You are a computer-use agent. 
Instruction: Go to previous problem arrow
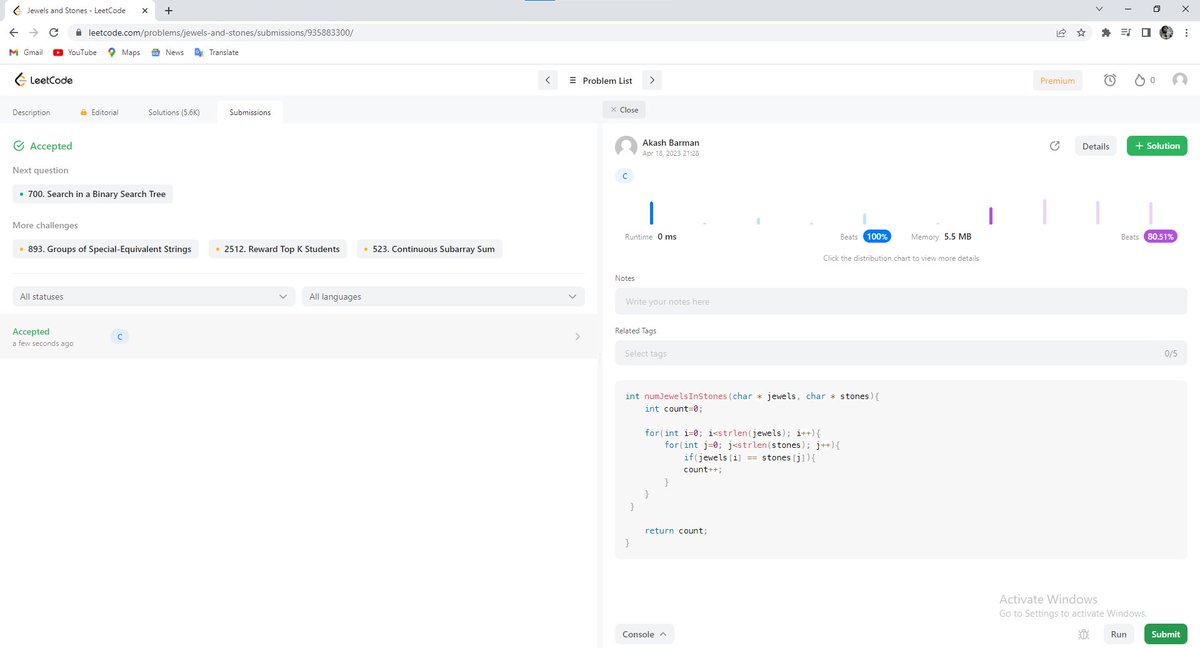[x=547, y=80]
